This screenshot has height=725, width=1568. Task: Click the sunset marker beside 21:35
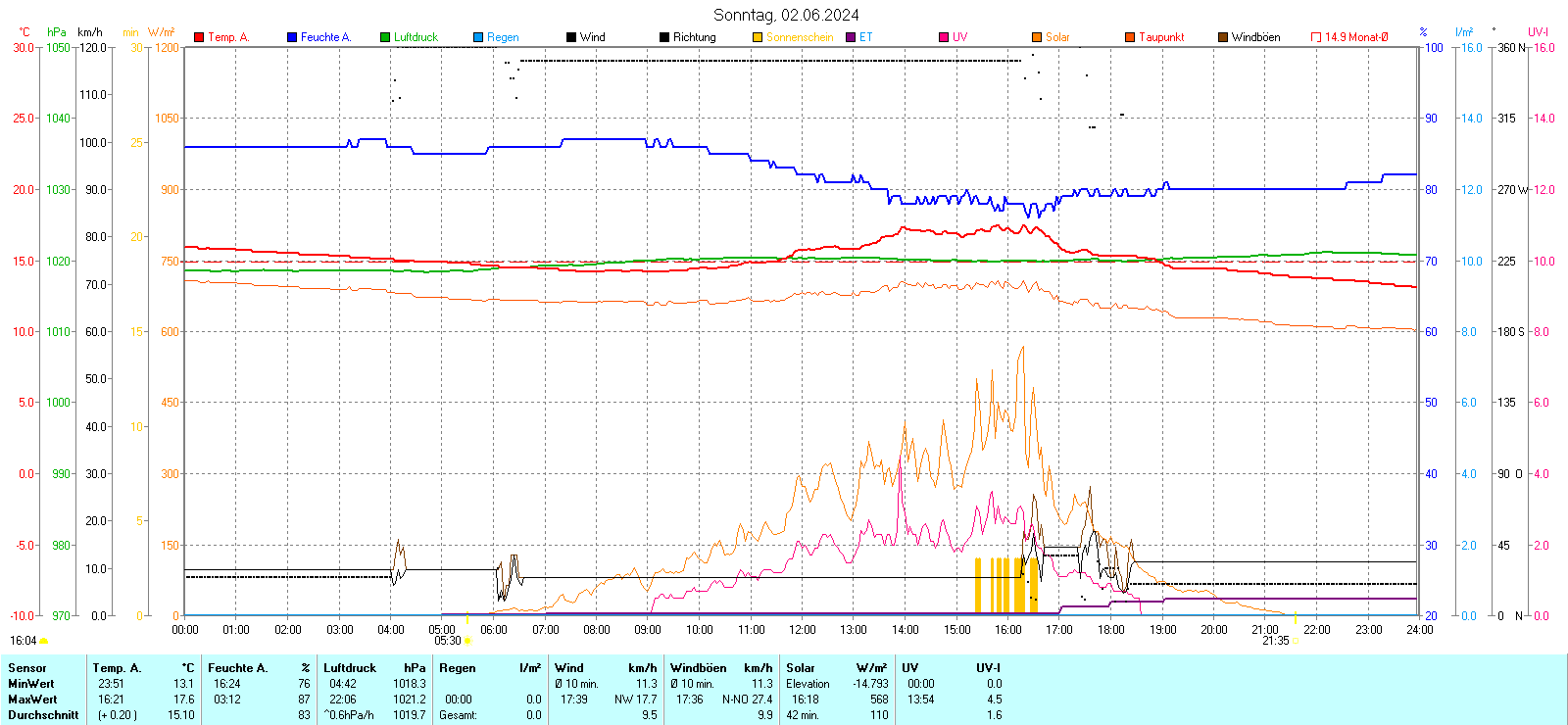click(x=1296, y=641)
